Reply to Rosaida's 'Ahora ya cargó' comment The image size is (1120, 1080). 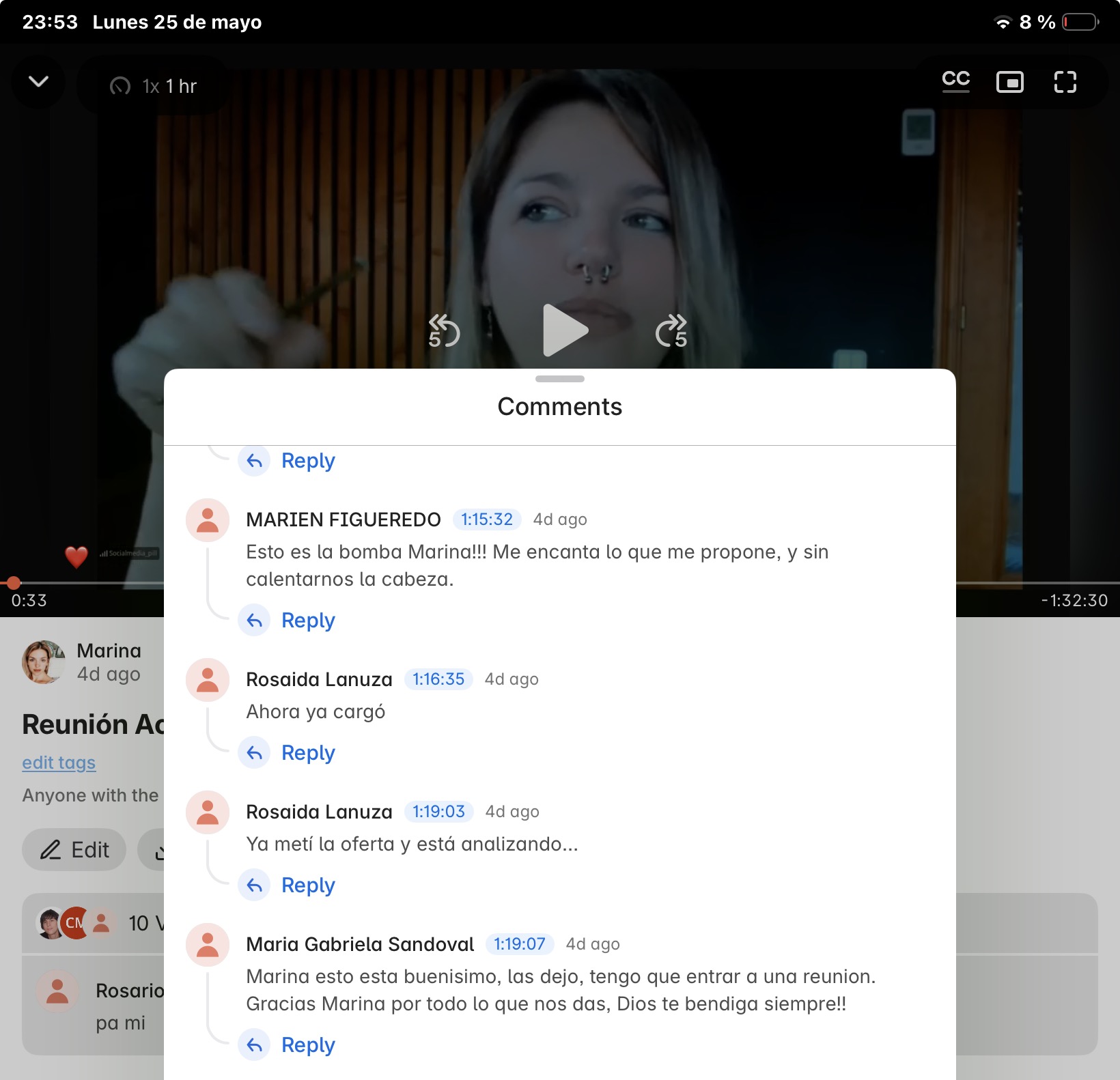tap(288, 752)
